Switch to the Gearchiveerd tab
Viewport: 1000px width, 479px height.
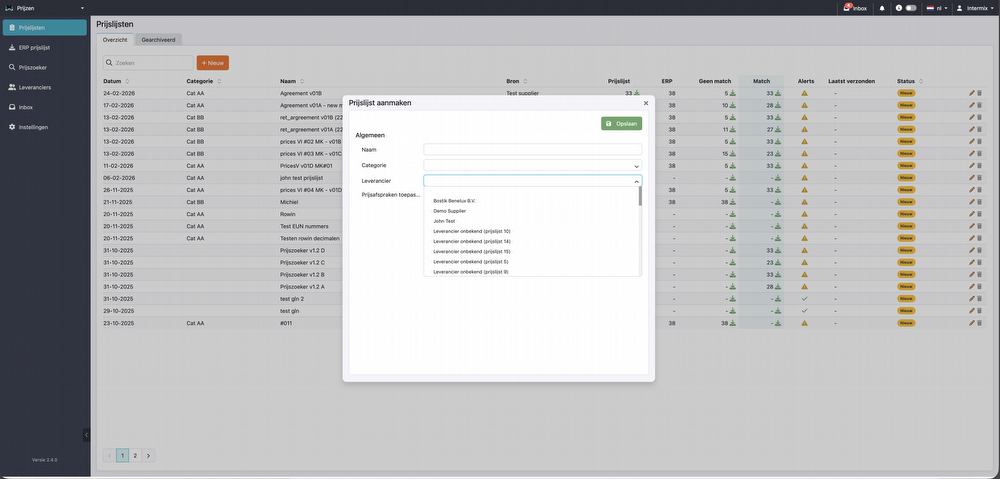tap(158, 40)
